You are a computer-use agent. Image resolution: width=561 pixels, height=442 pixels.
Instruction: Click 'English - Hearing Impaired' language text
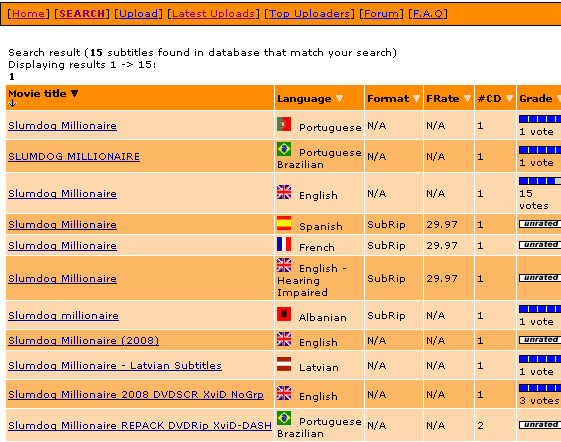click(312, 281)
